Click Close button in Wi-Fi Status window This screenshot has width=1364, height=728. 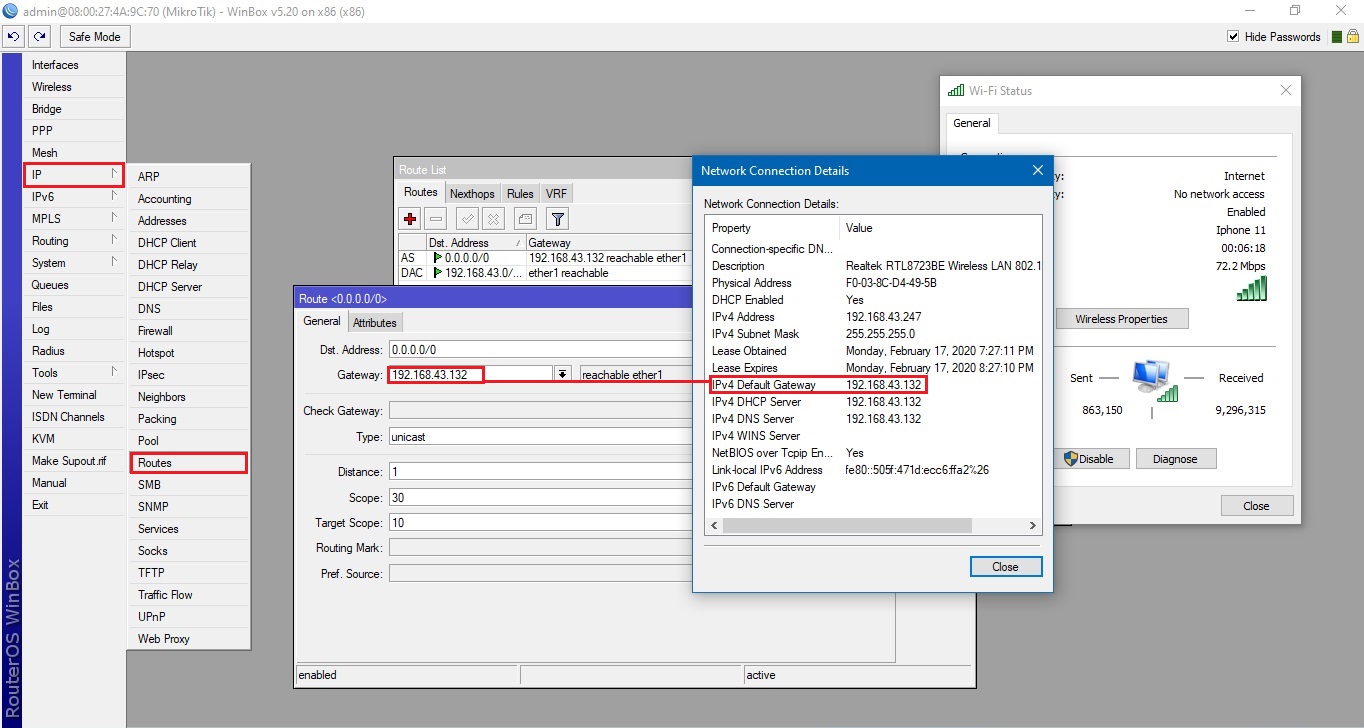[1256, 506]
